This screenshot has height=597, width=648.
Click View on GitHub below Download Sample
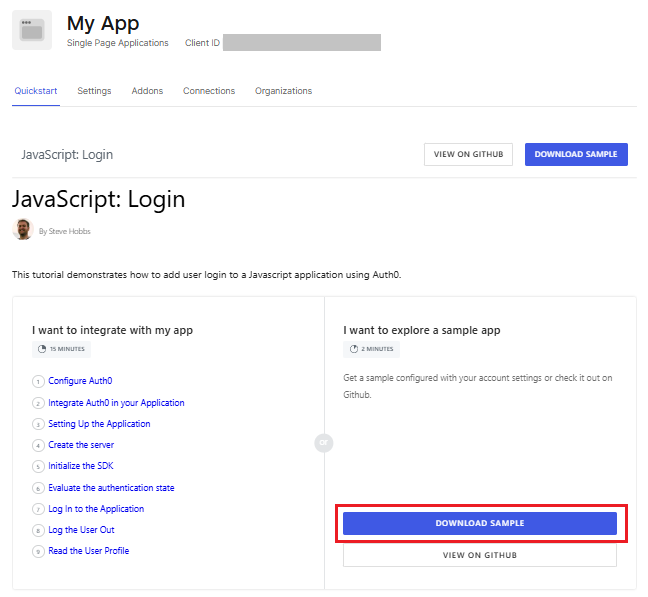coord(480,555)
